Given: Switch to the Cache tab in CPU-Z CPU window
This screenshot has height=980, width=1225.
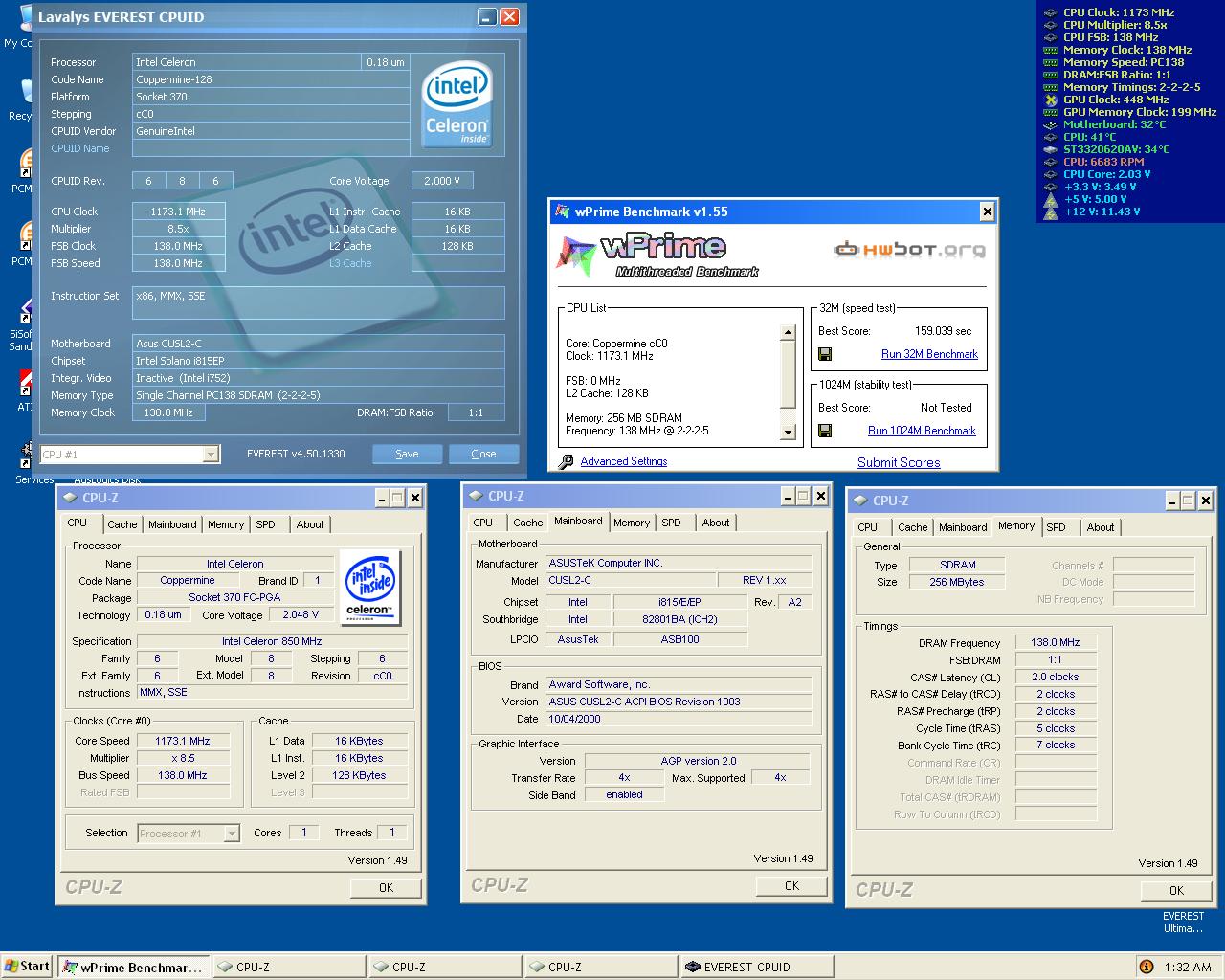Looking at the screenshot, I should (122, 524).
